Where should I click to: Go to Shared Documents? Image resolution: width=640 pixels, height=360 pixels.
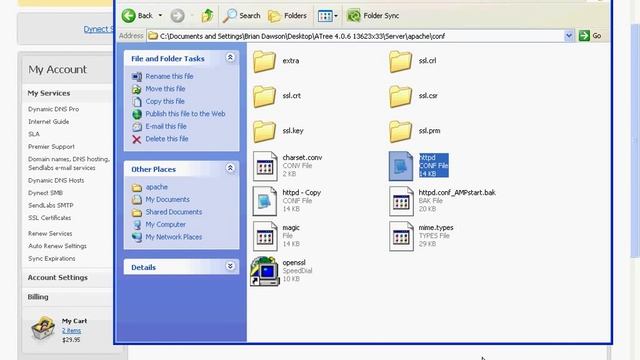coord(174,212)
